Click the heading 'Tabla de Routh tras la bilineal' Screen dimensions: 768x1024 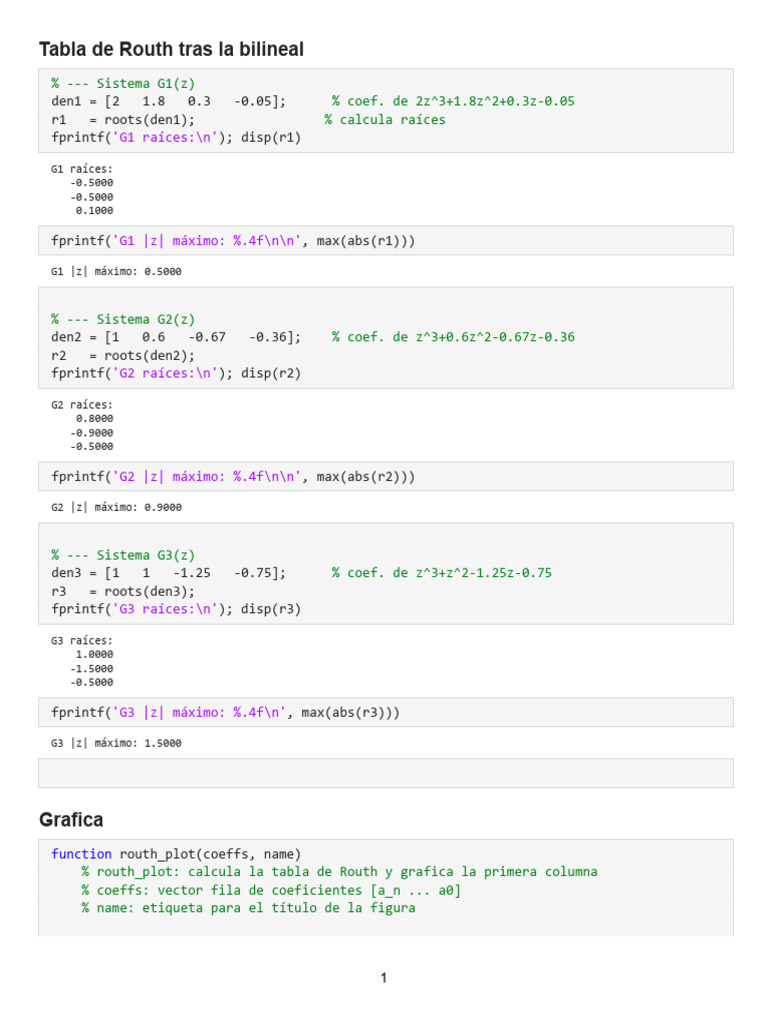171,49
